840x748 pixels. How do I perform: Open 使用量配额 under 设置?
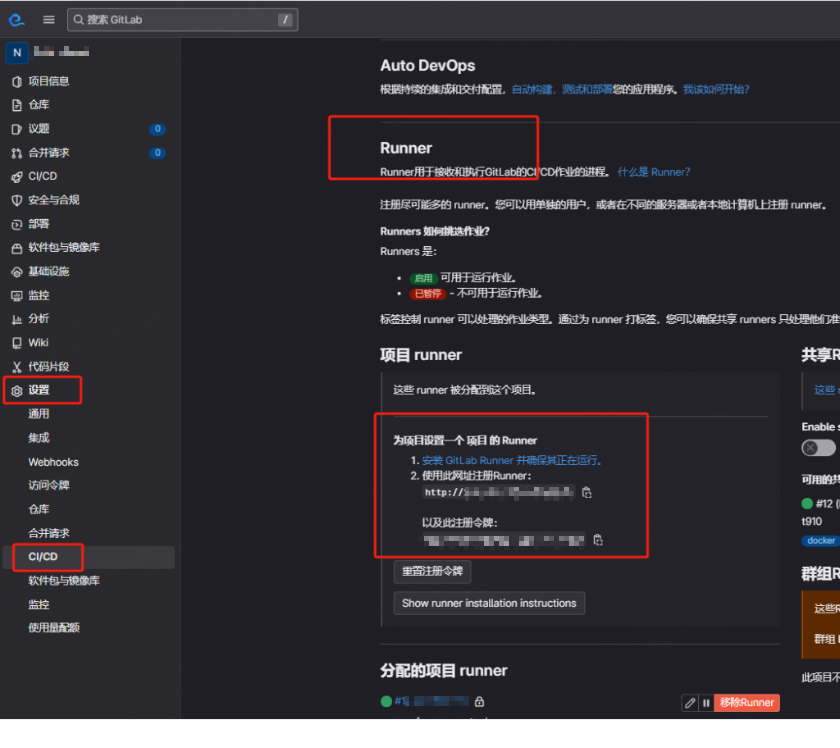point(54,628)
